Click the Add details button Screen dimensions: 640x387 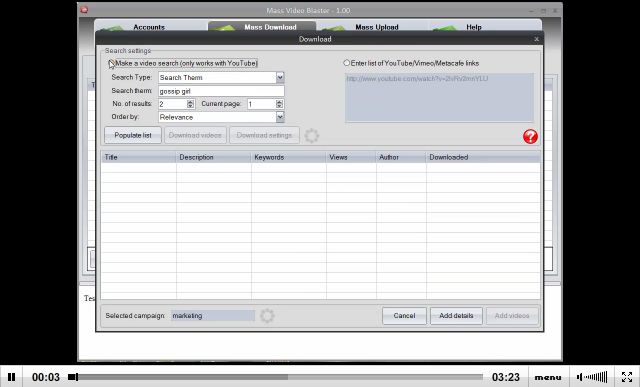click(x=456, y=316)
